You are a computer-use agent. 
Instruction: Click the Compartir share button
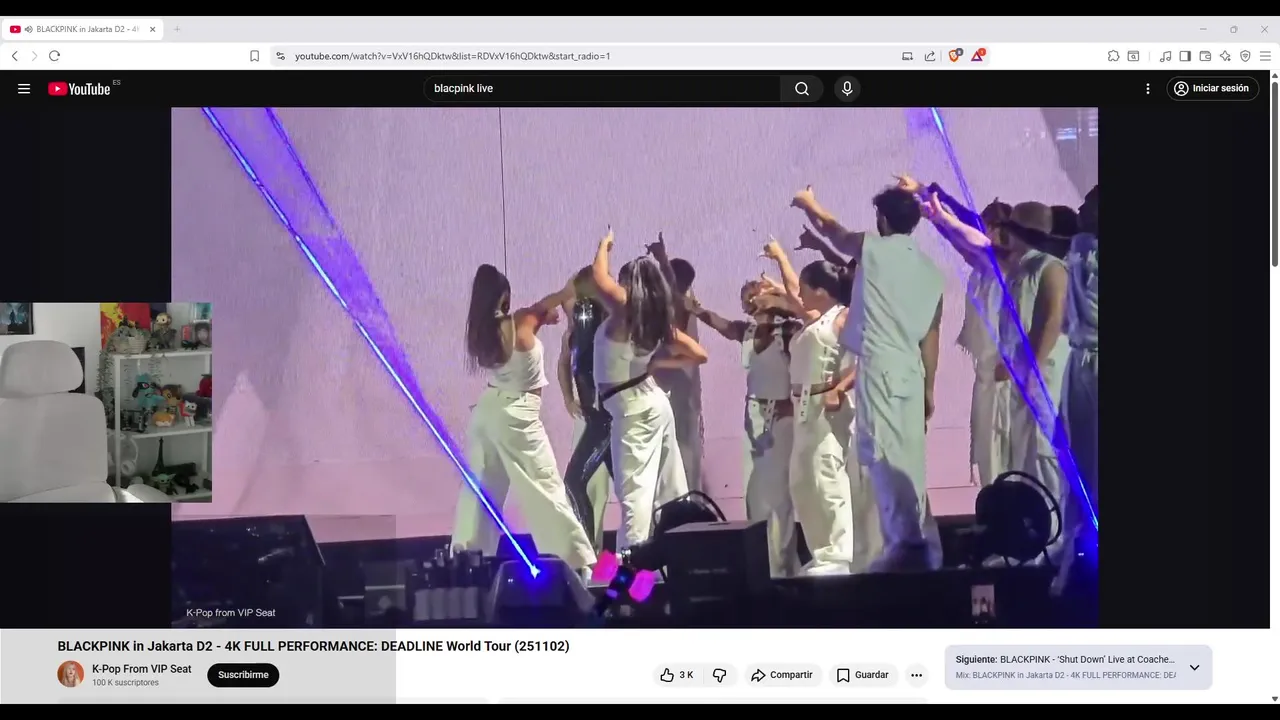[x=782, y=675]
